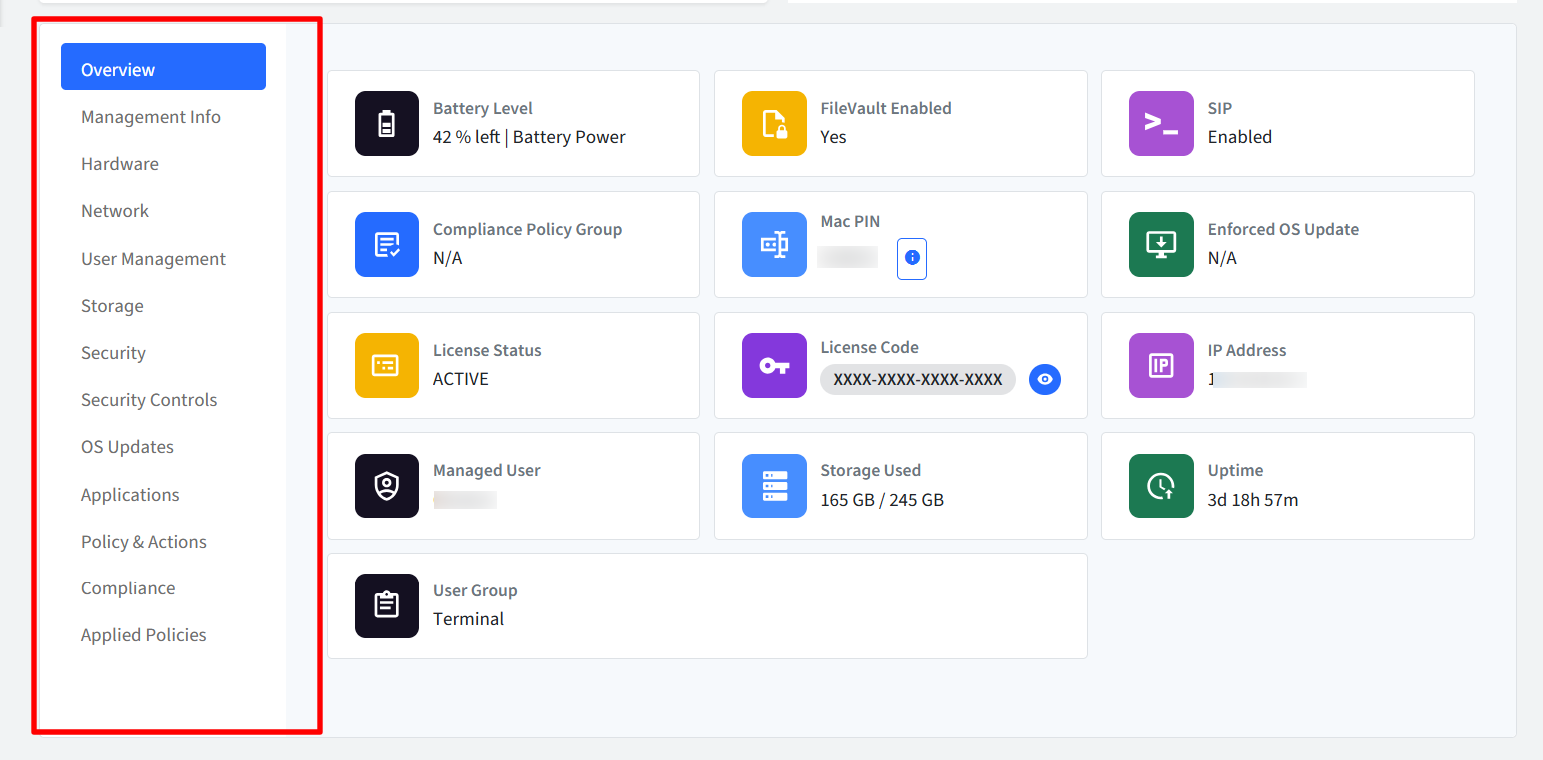1543x760 pixels.
Task: Go to the Network section
Action: [x=115, y=211]
